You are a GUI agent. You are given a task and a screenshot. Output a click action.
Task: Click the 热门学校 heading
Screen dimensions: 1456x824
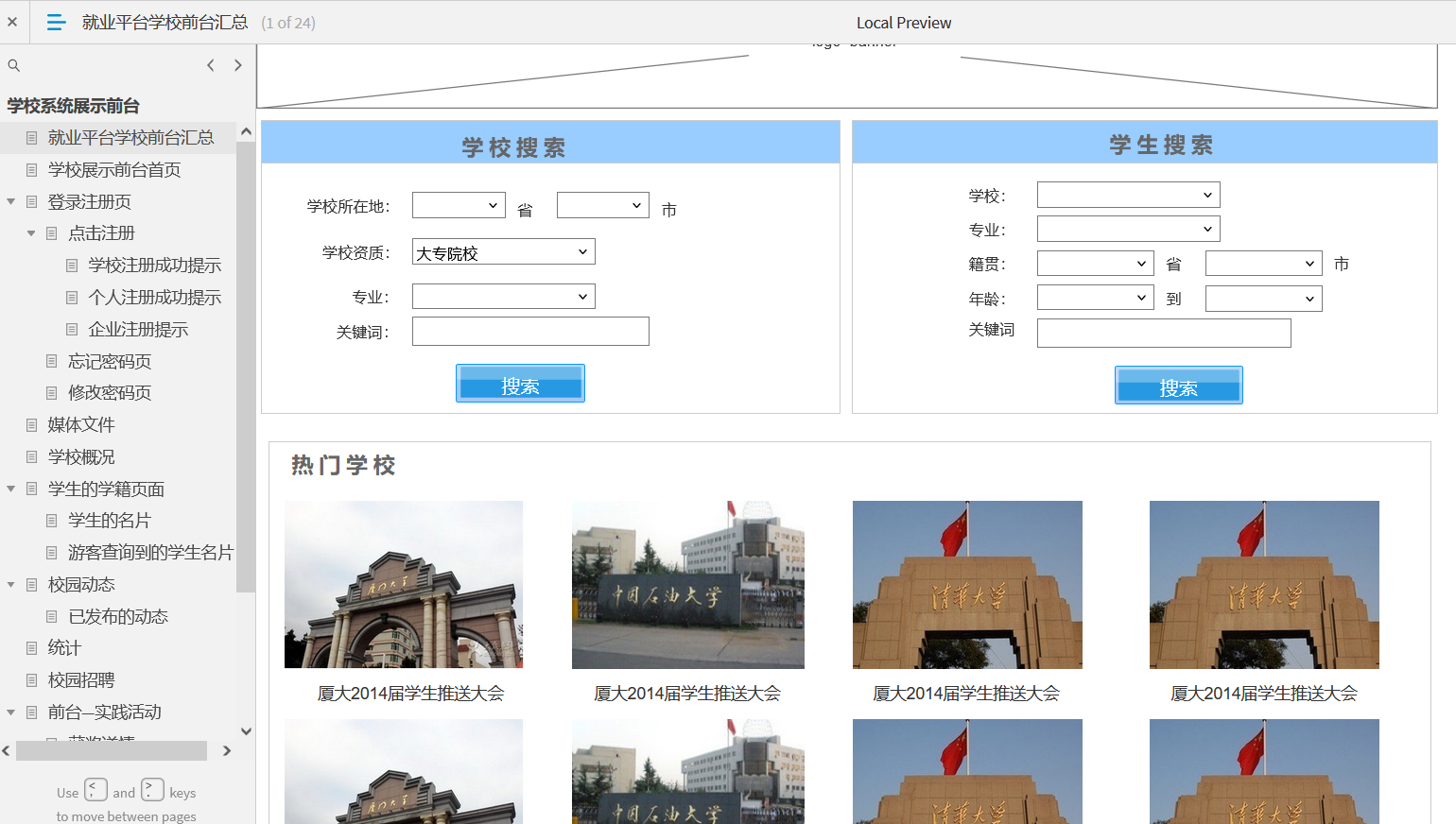(x=344, y=465)
